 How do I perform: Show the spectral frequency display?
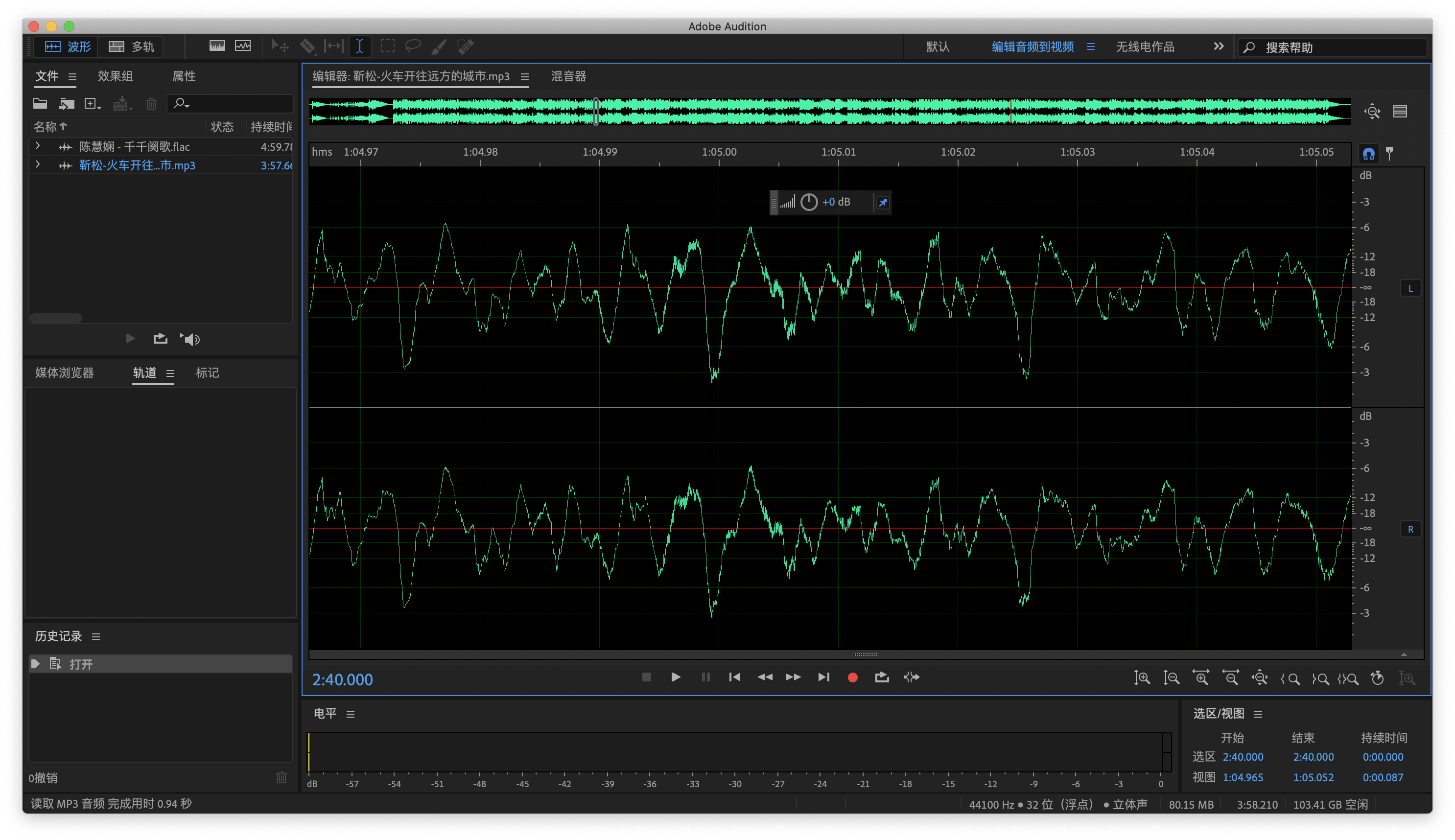(x=217, y=46)
